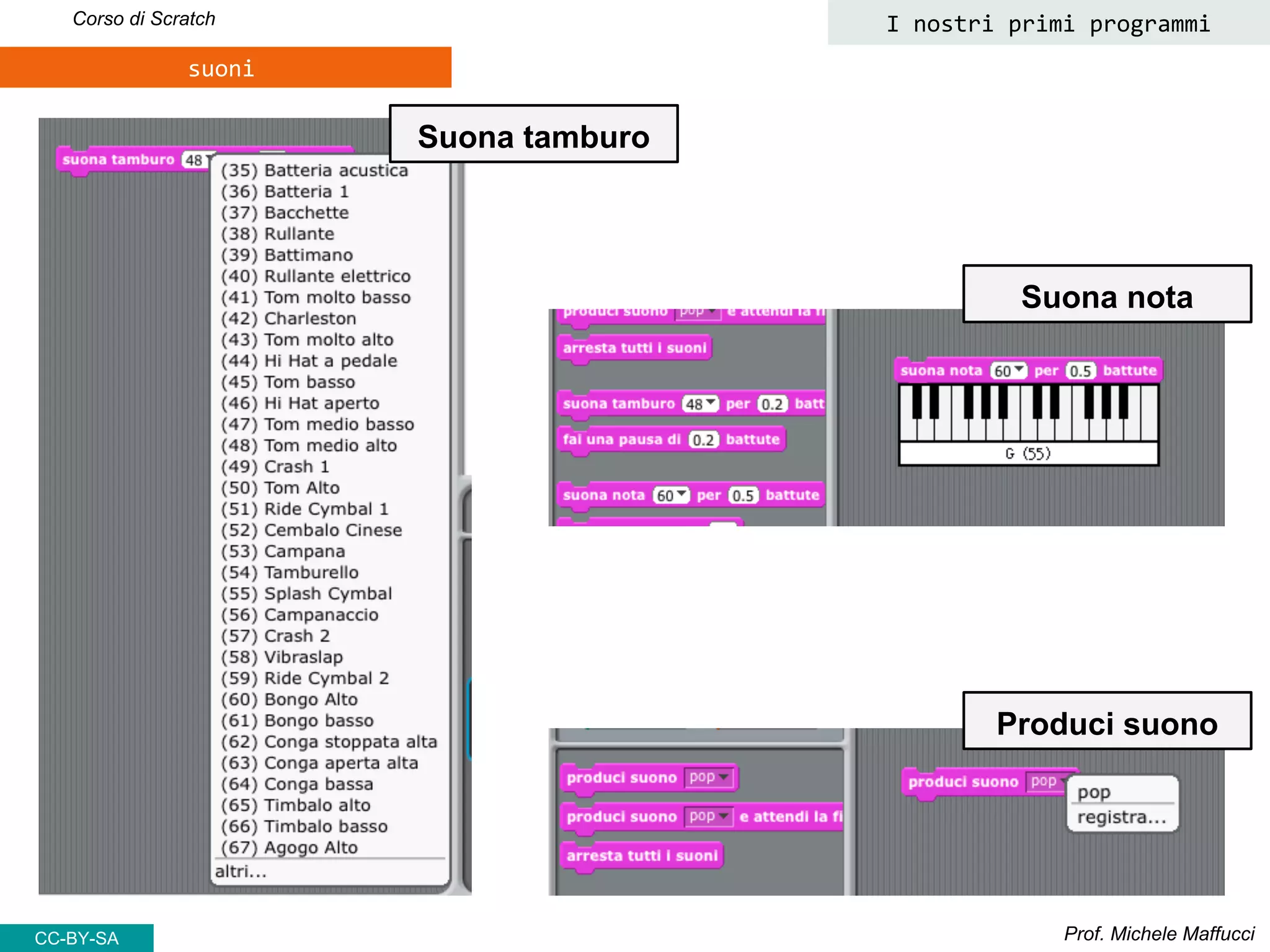Open 'altri...' for more drum sounds
This screenshot has height=952, width=1270.
coord(241,871)
